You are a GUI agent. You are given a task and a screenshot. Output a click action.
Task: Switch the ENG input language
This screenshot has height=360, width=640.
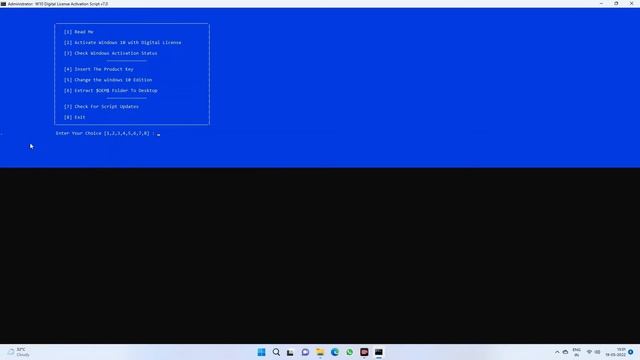click(576, 352)
